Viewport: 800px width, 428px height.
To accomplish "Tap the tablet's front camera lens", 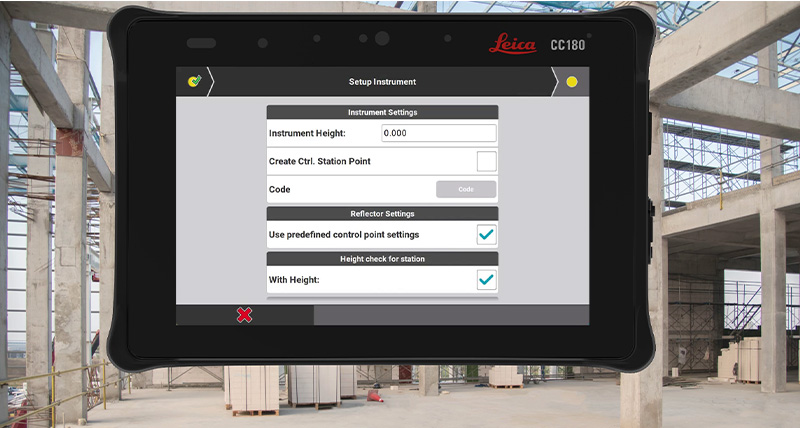I will click(x=381, y=39).
